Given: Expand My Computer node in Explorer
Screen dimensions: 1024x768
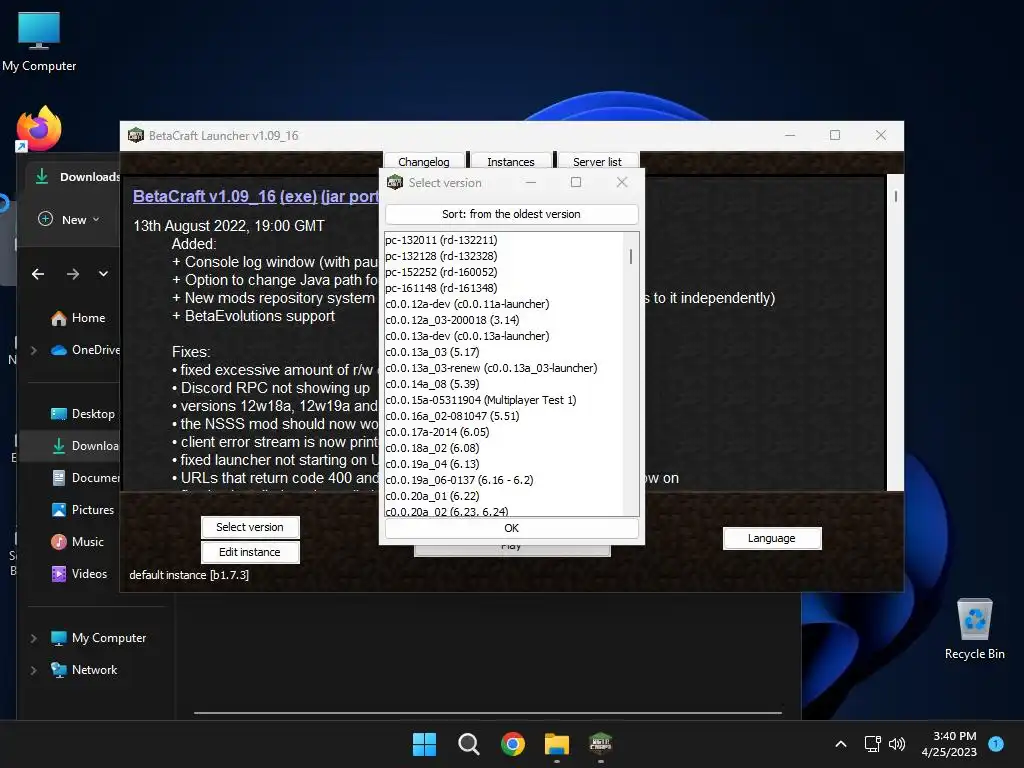Looking at the screenshot, I should [x=34, y=638].
